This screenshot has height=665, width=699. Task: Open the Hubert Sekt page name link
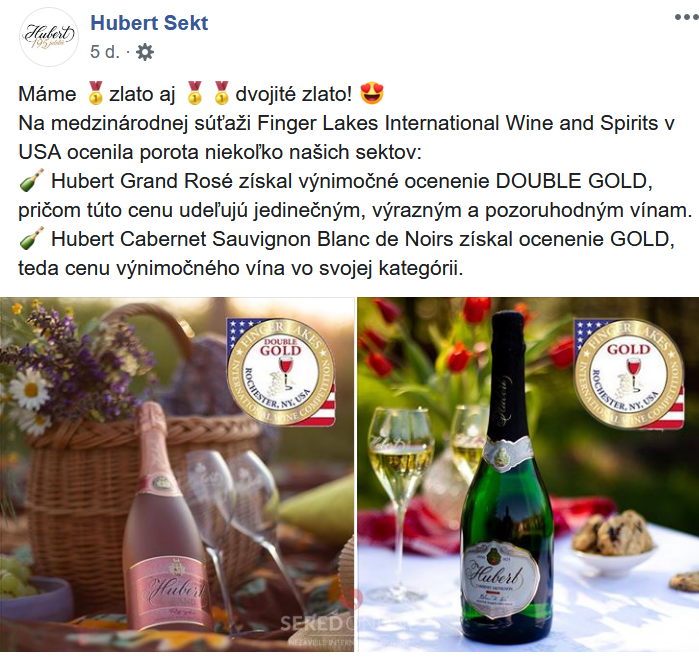tap(149, 23)
